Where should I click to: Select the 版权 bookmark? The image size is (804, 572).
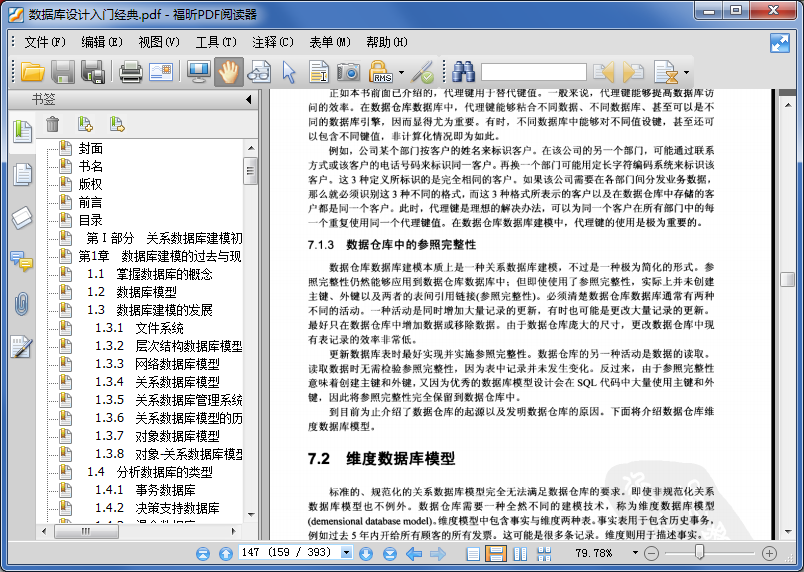click(91, 185)
